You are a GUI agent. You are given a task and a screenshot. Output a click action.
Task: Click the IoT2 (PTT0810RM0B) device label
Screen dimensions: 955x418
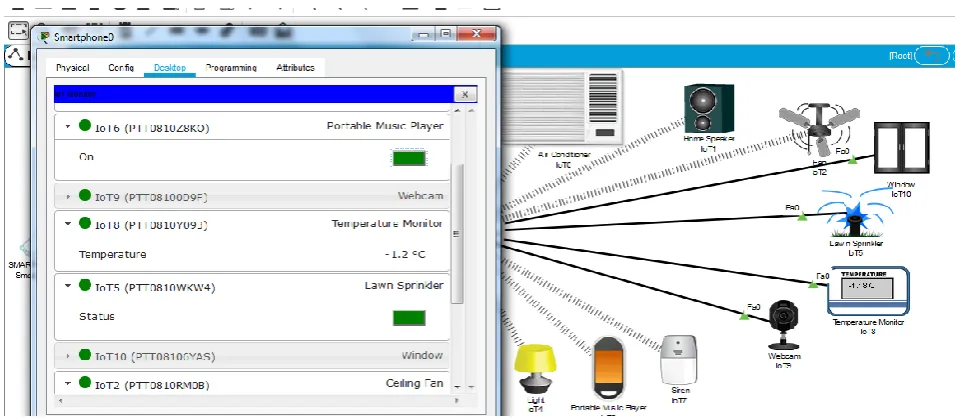point(152,385)
